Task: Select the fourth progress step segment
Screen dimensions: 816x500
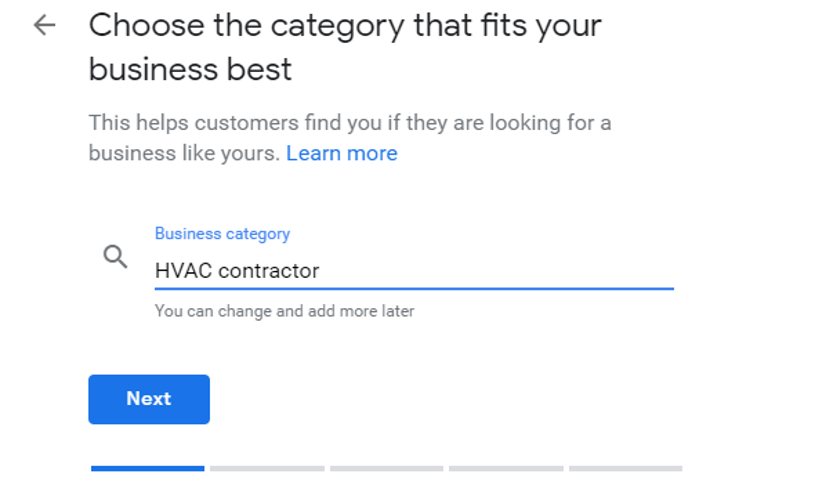Action: tap(506, 469)
